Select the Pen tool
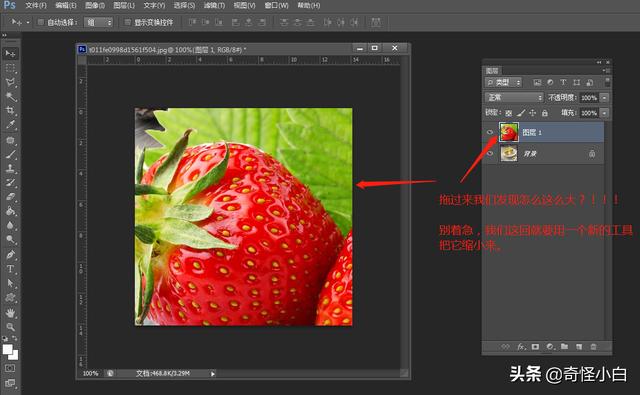Viewport: 640px width, 395px height. click(10, 255)
